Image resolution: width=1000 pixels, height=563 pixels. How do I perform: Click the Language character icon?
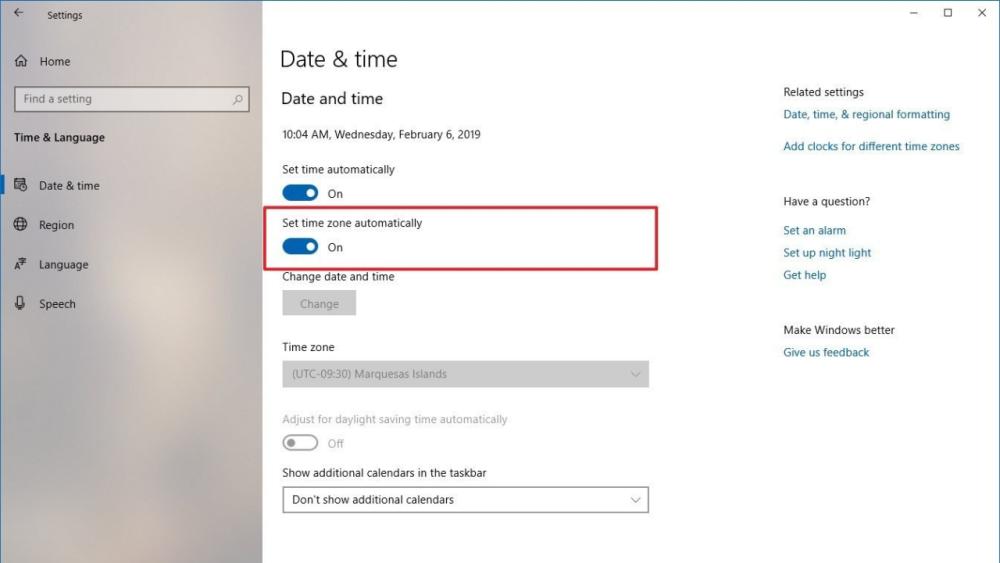click(x=20, y=264)
